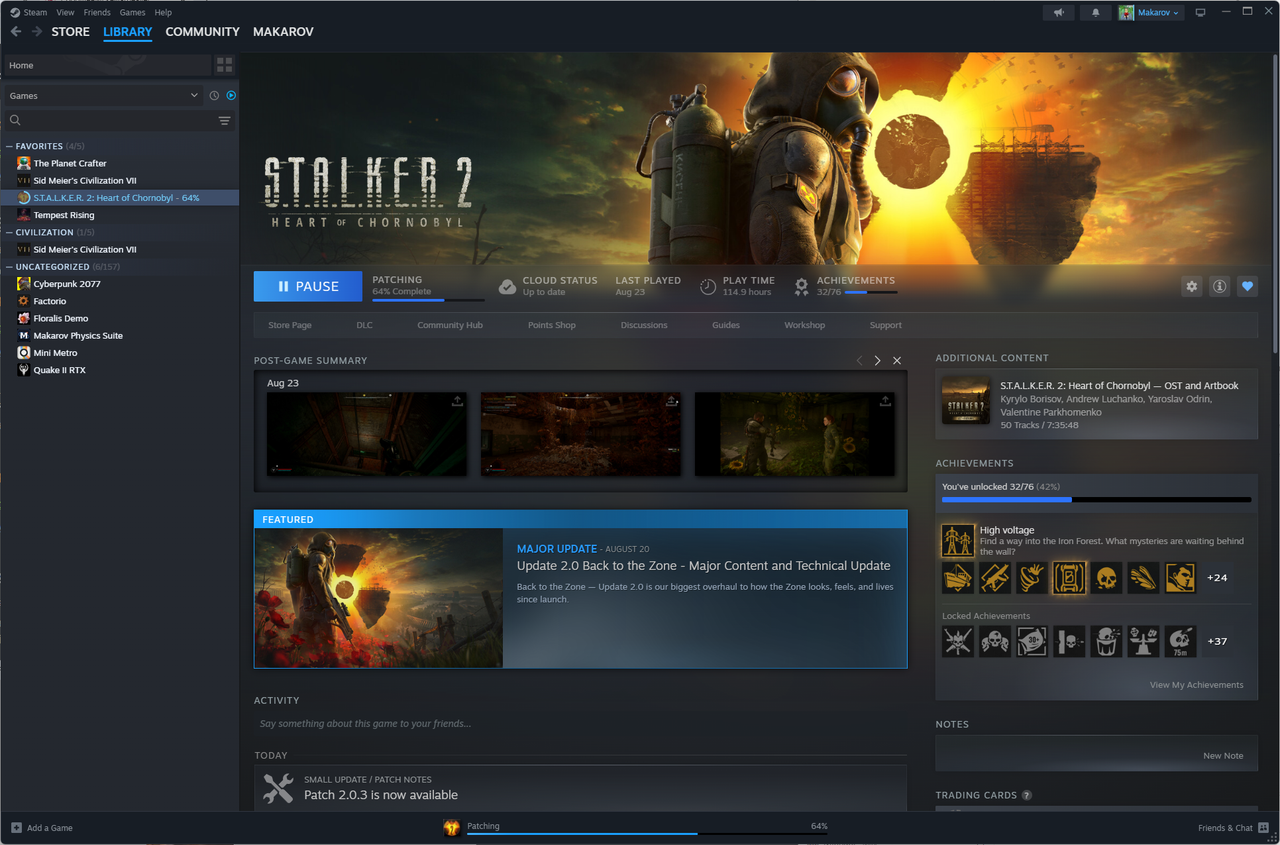
Task: Show game info via the info icon
Action: coord(1219,286)
